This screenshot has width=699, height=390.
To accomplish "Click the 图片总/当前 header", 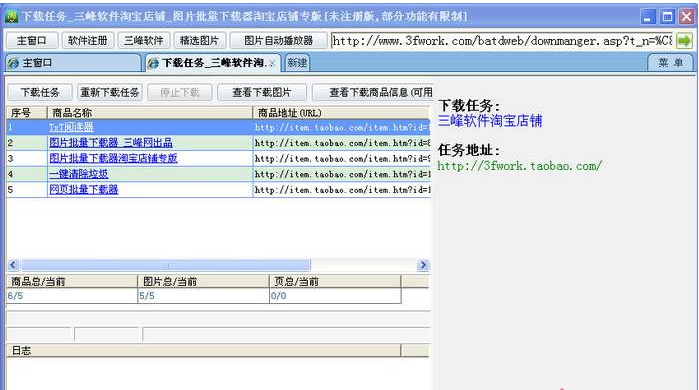I will click(x=204, y=281).
